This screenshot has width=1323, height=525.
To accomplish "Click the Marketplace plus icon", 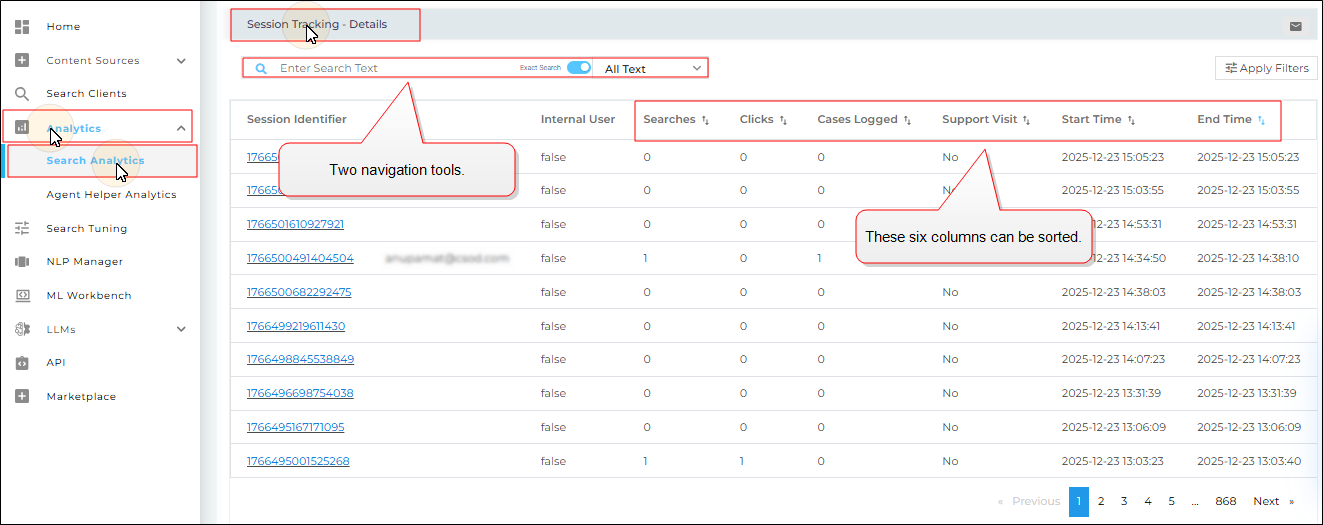I will click(x=22, y=397).
